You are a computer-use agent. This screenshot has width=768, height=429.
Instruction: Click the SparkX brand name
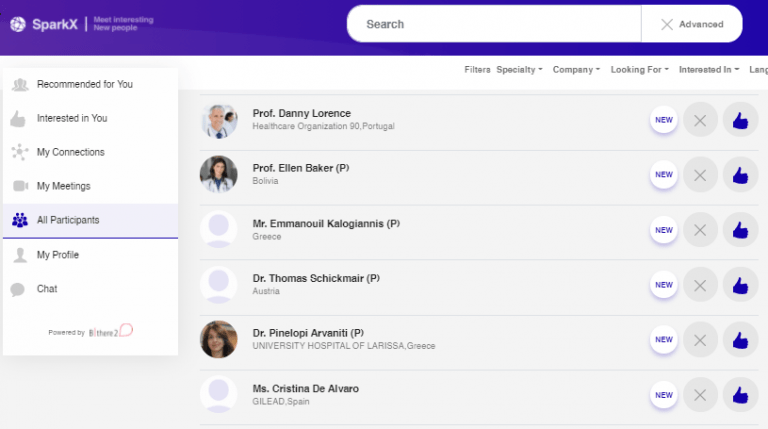tap(55, 24)
